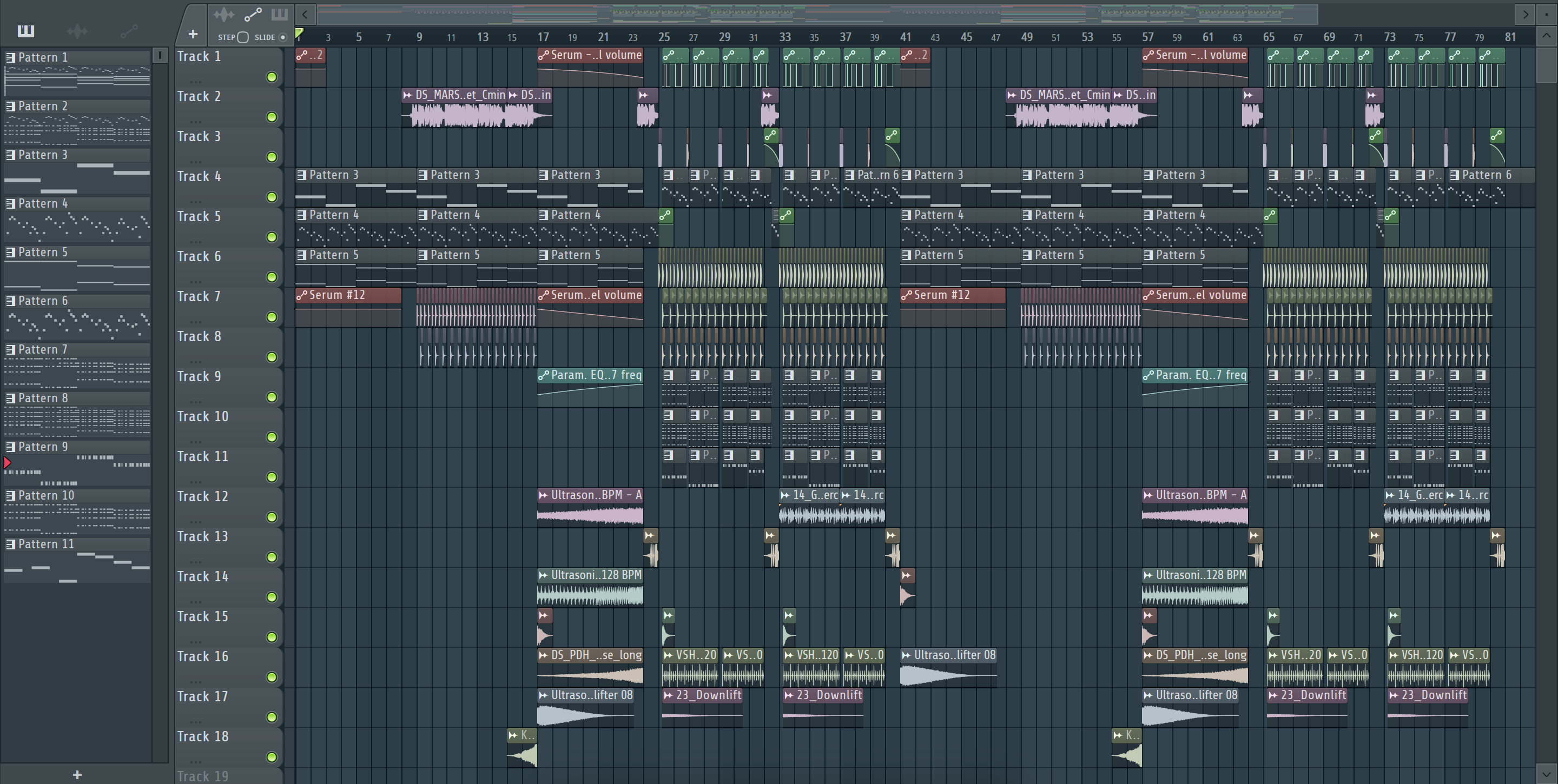
Task: Mute Track 13 with its green LED
Action: point(272,557)
